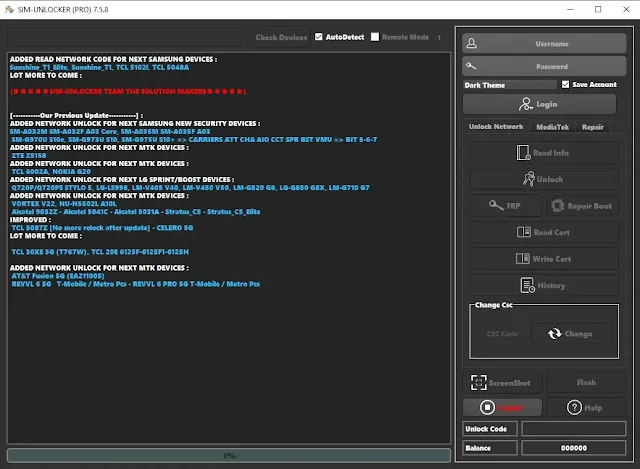Viewport: 640px width, 469px height.
Task: Switch to the MediaTek tab
Action: point(552,127)
